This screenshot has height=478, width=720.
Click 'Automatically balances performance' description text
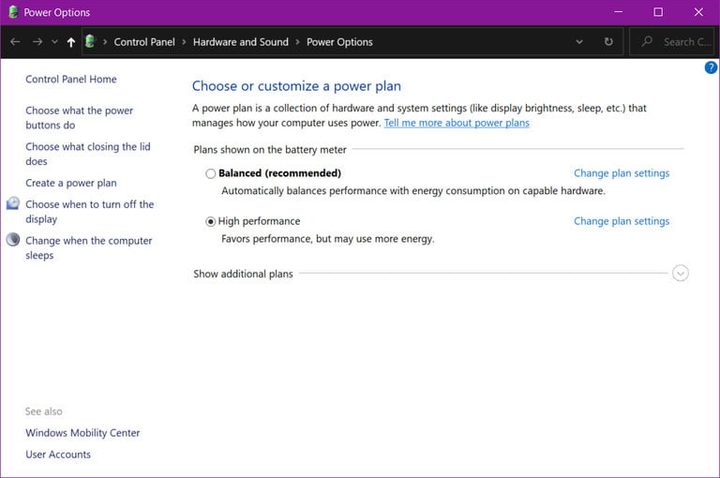pos(413,191)
